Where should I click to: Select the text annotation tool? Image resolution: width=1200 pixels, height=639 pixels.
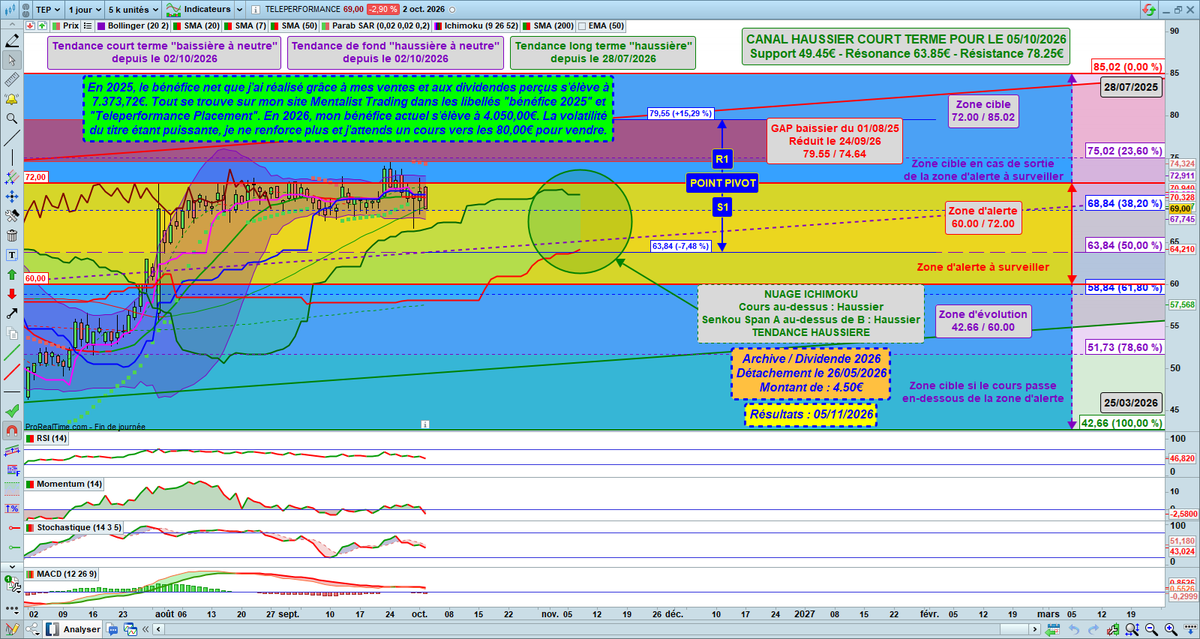pos(12,255)
